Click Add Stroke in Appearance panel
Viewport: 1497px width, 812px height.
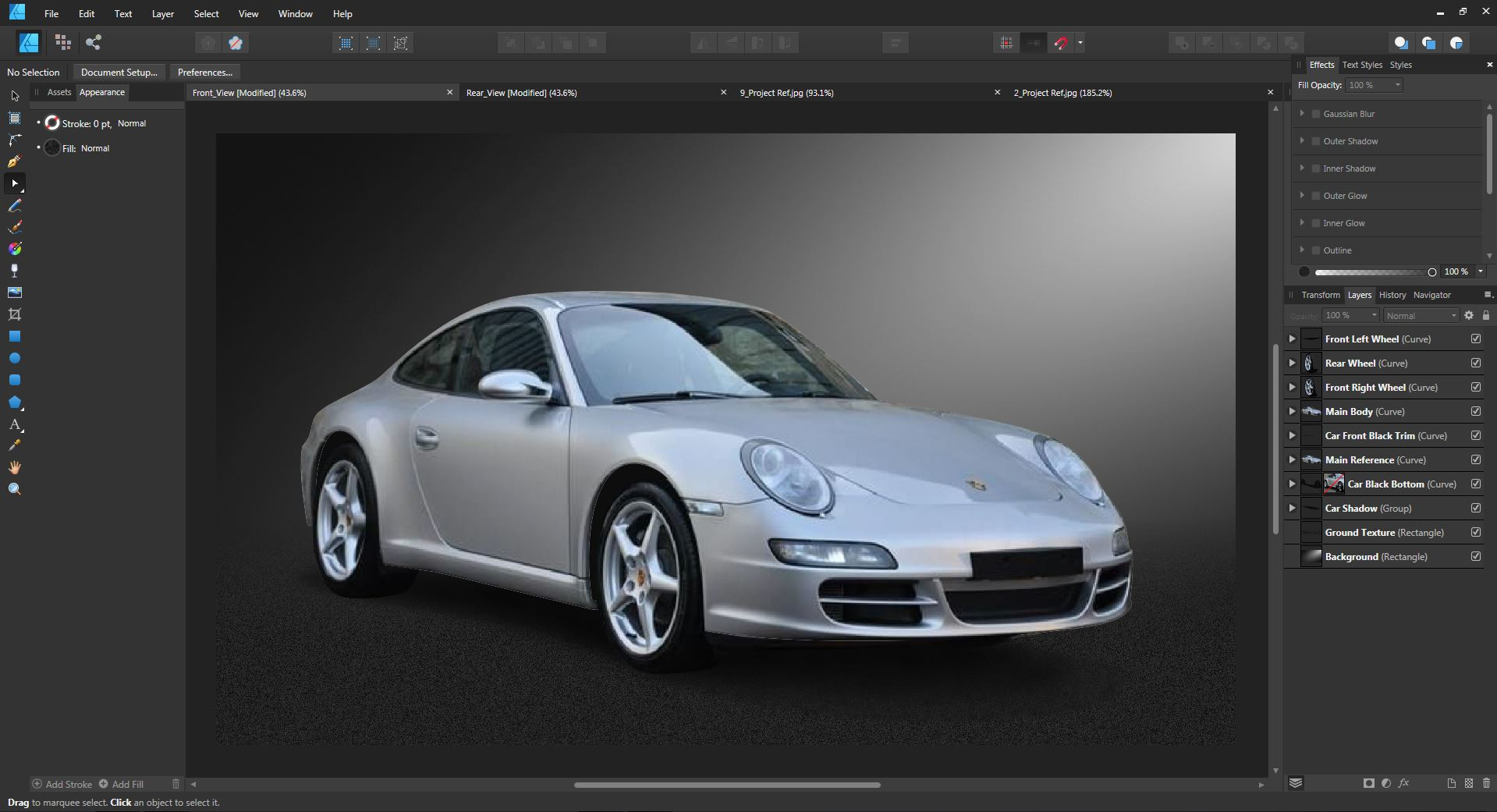[62, 784]
